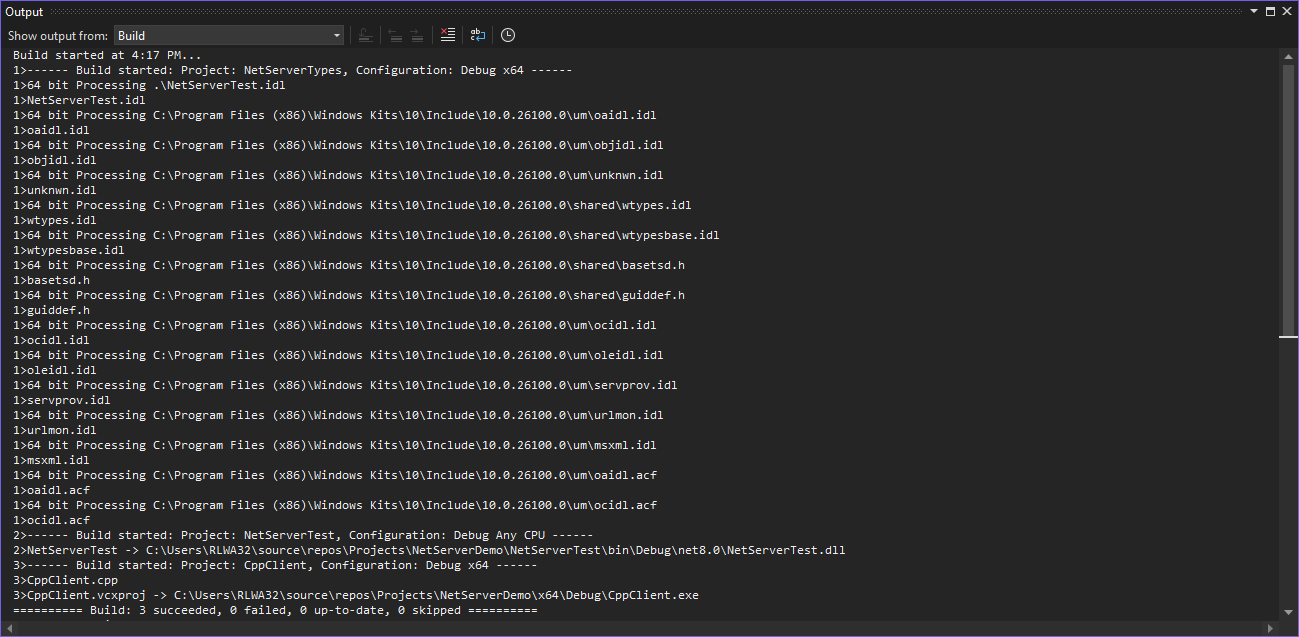Click the '3>CppClient.cpp' line
The image size is (1299, 637).
65,580
